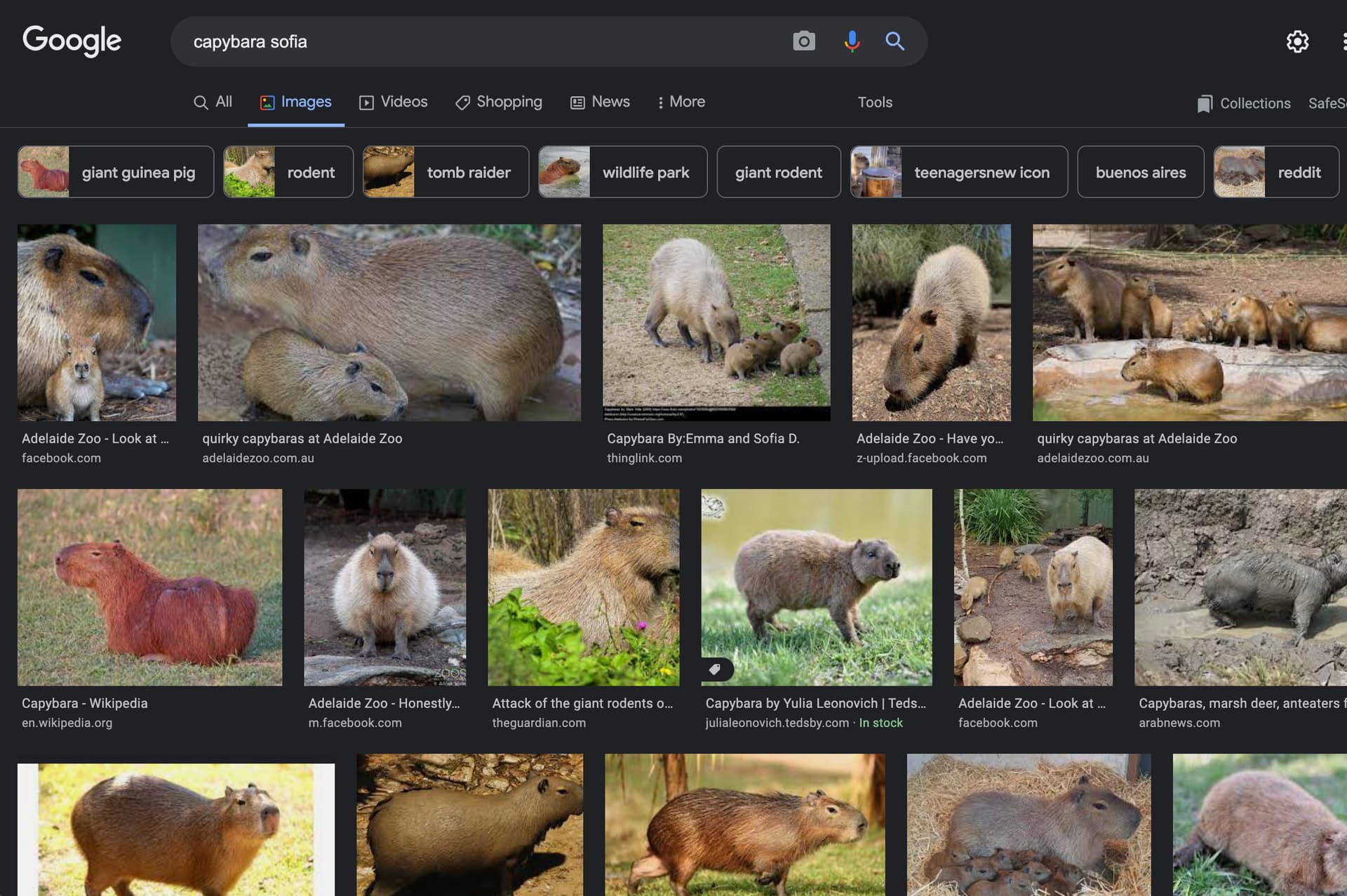Click the microphone voice search icon
Screen dimensions: 1347x896
(x=852, y=41)
